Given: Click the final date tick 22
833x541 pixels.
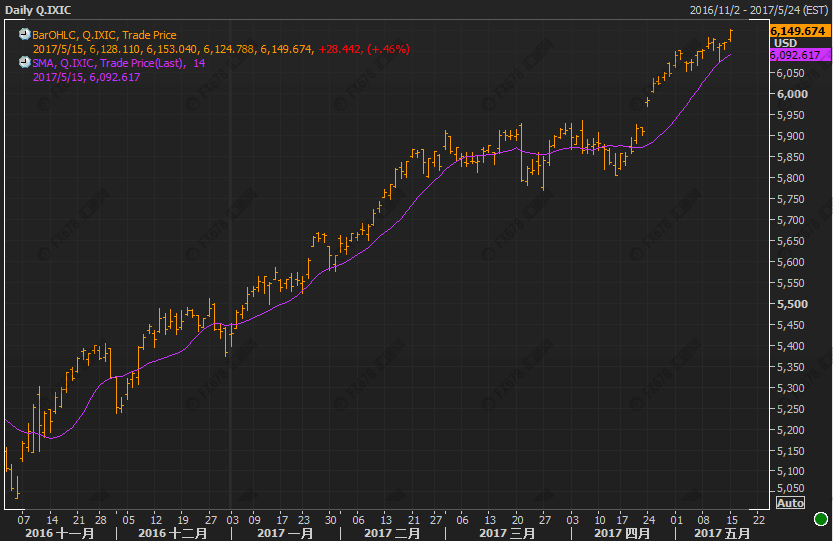Looking at the screenshot, I should pyautogui.click(x=759, y=520).
